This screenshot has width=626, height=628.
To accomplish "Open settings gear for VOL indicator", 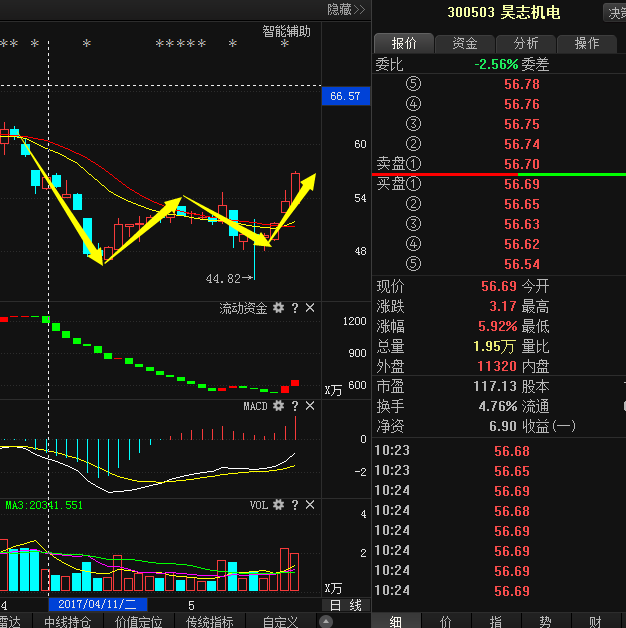I will click(278, 505).
